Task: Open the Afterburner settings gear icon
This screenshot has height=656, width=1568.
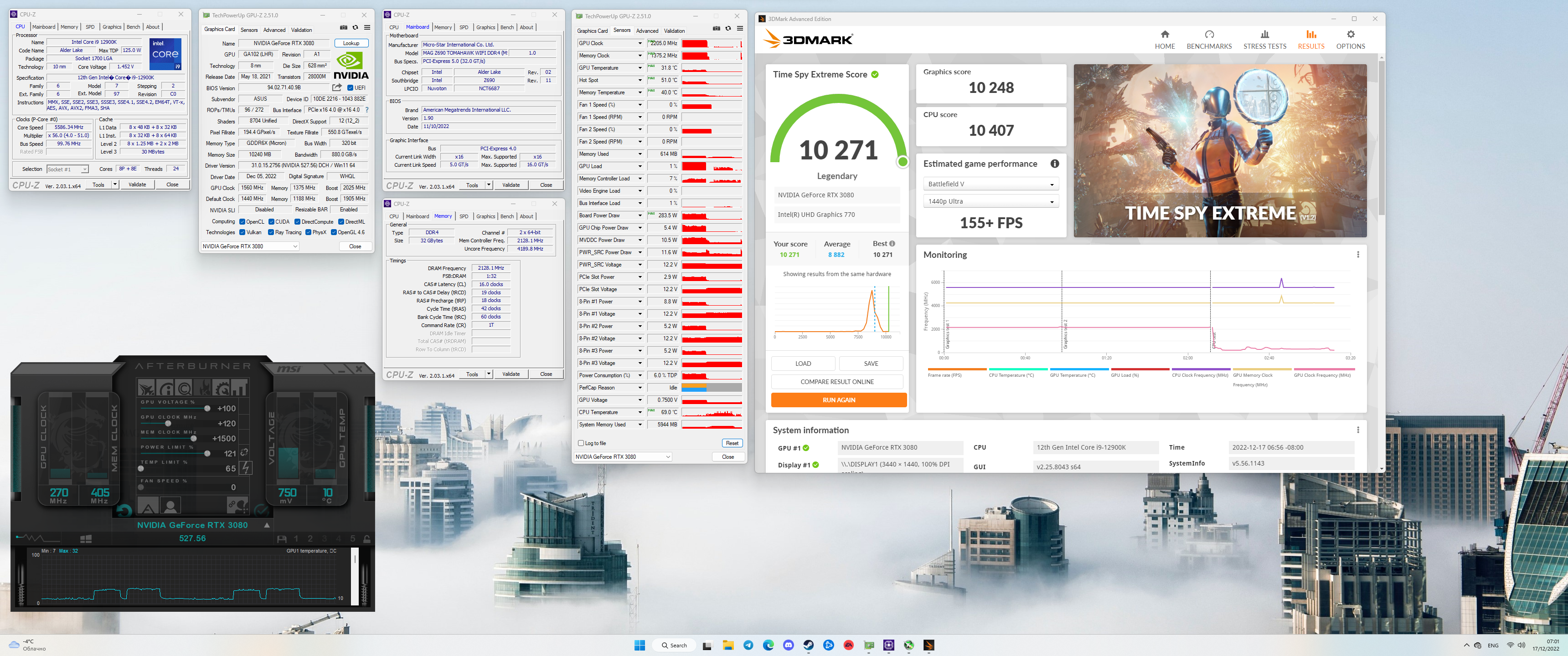Action: (221, 388)
